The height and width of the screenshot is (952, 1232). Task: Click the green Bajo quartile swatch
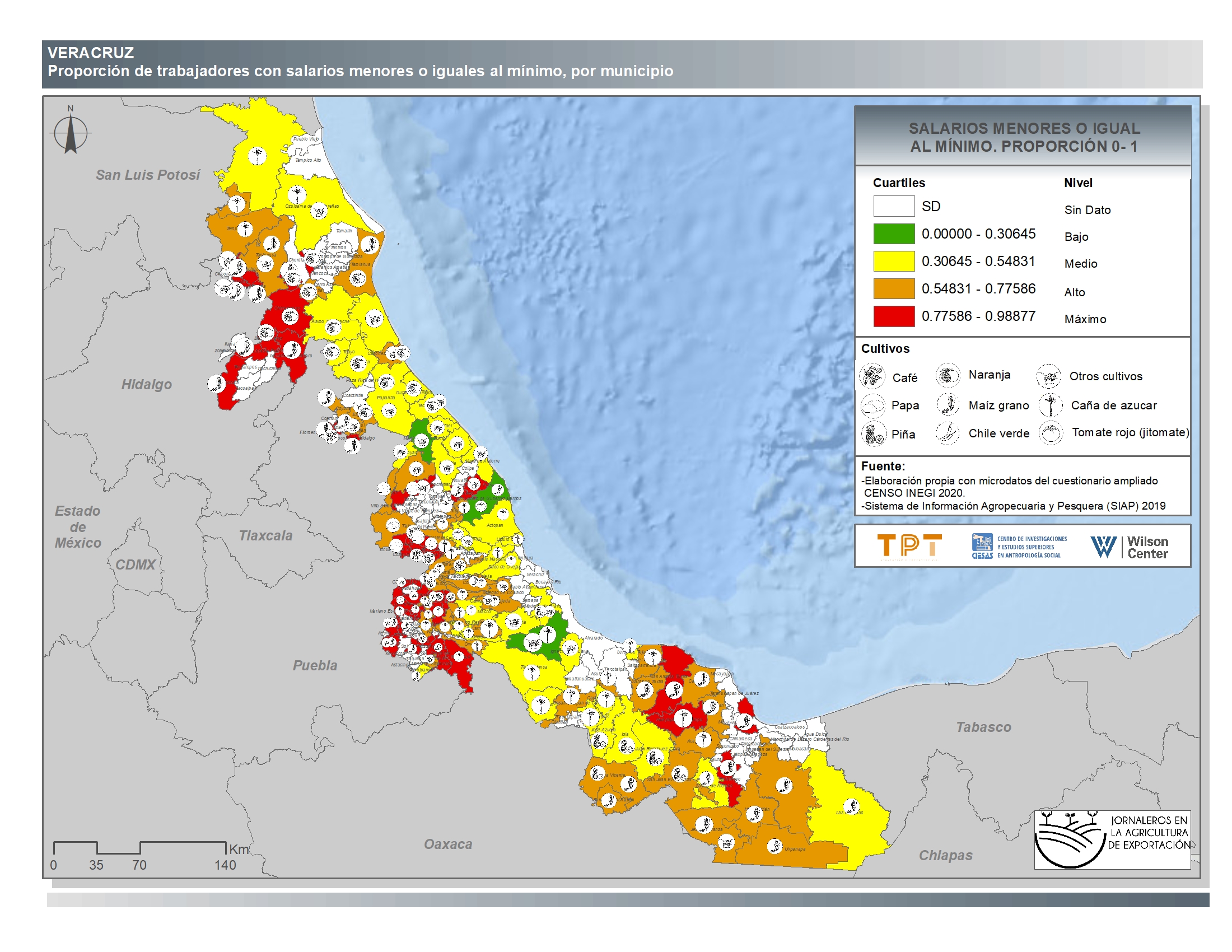click(894, 234)
